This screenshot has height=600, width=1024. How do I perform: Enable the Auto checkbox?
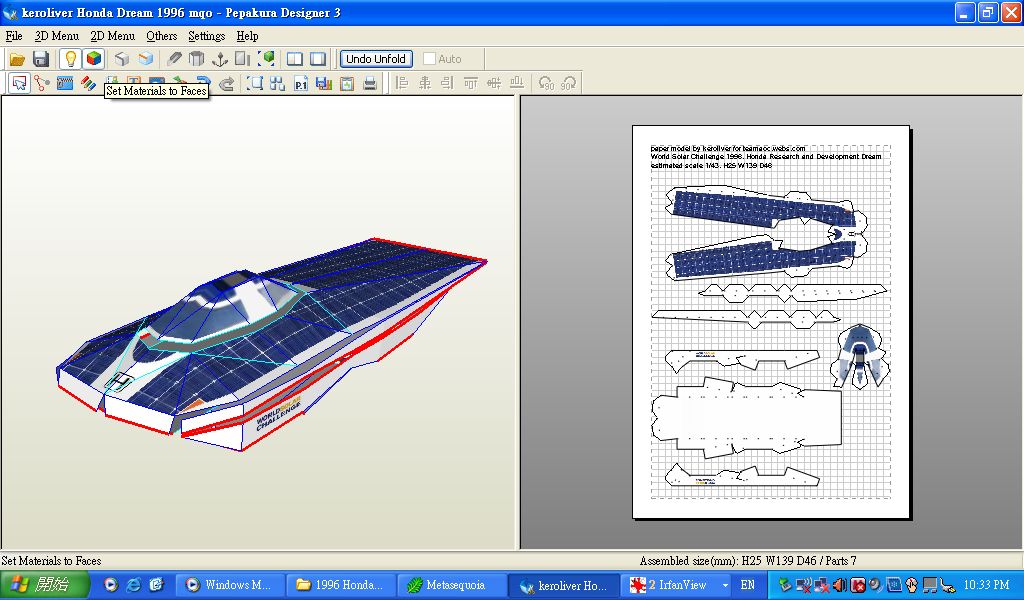click(x=429, y=59)
